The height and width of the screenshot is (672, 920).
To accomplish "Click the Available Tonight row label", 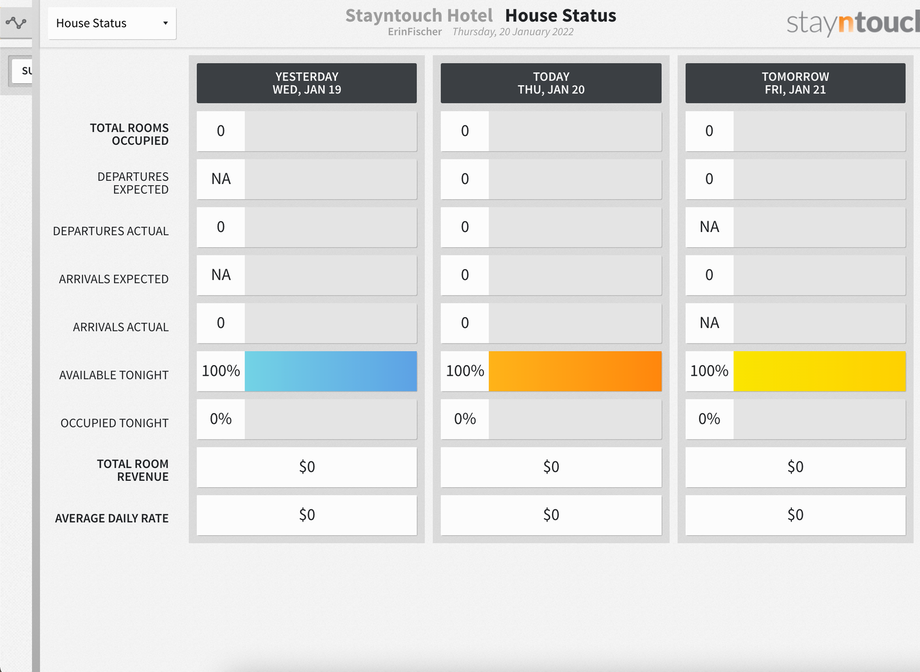I will [114, 375].
